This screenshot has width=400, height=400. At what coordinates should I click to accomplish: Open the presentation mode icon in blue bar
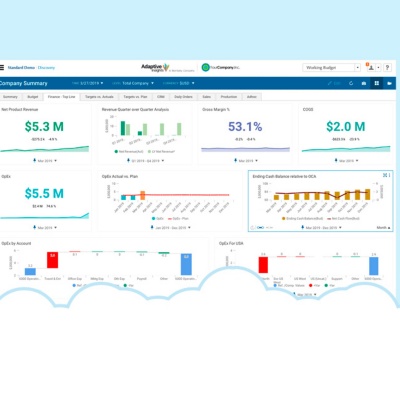click(389, 83)
